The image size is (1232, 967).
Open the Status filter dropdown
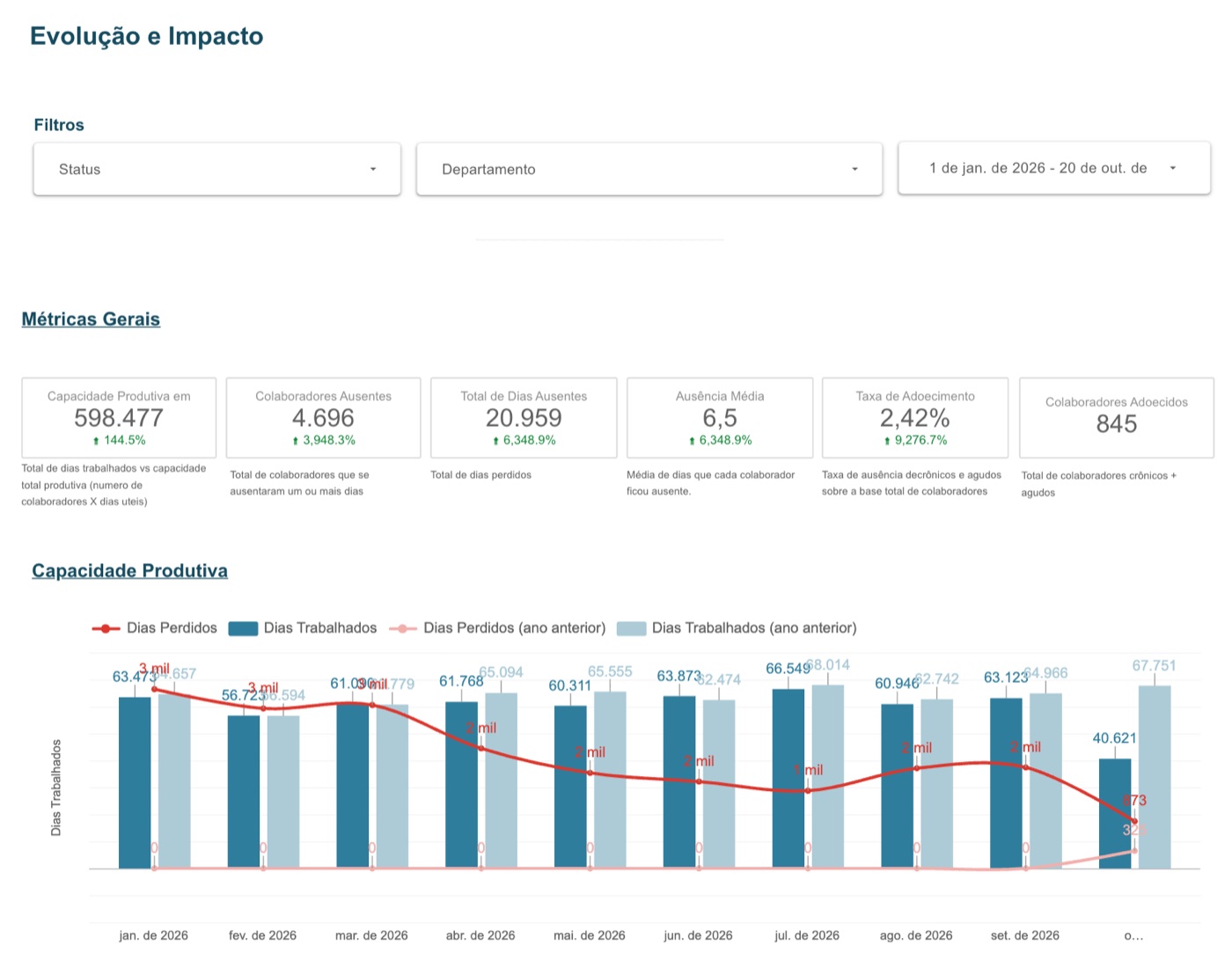pyautogui.click(x=216, y=169)
